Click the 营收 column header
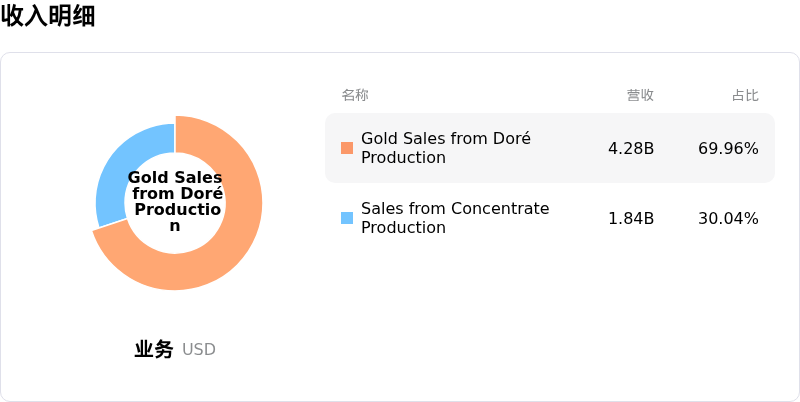 [x=640, y=95]
